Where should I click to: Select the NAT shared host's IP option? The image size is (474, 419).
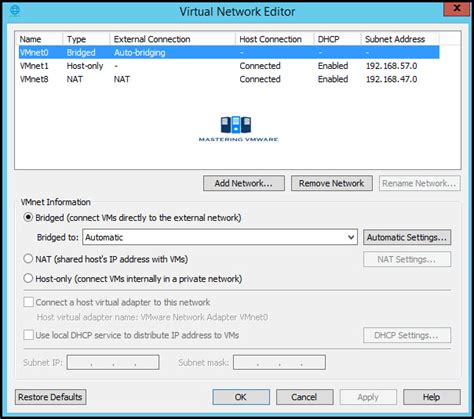coord(28,259)
